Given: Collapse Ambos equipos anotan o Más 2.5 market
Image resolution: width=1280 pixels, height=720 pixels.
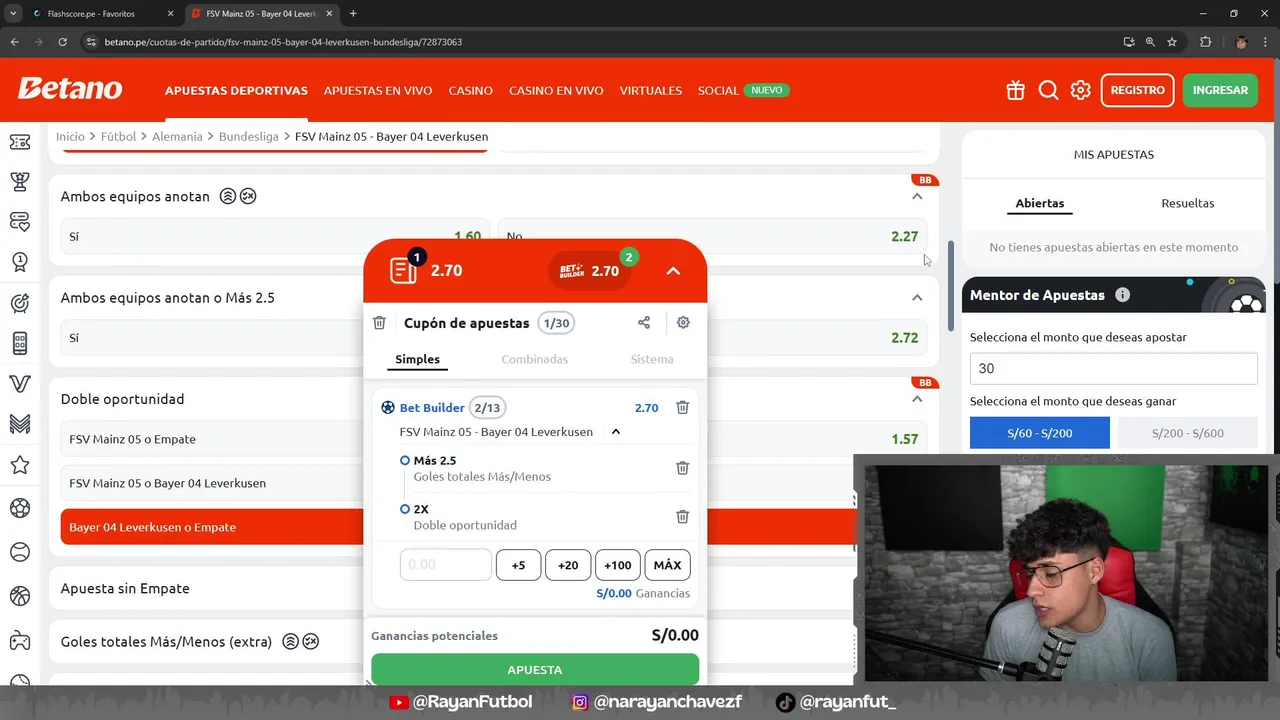Looking at the screenshot, I should tap(917, 297).
